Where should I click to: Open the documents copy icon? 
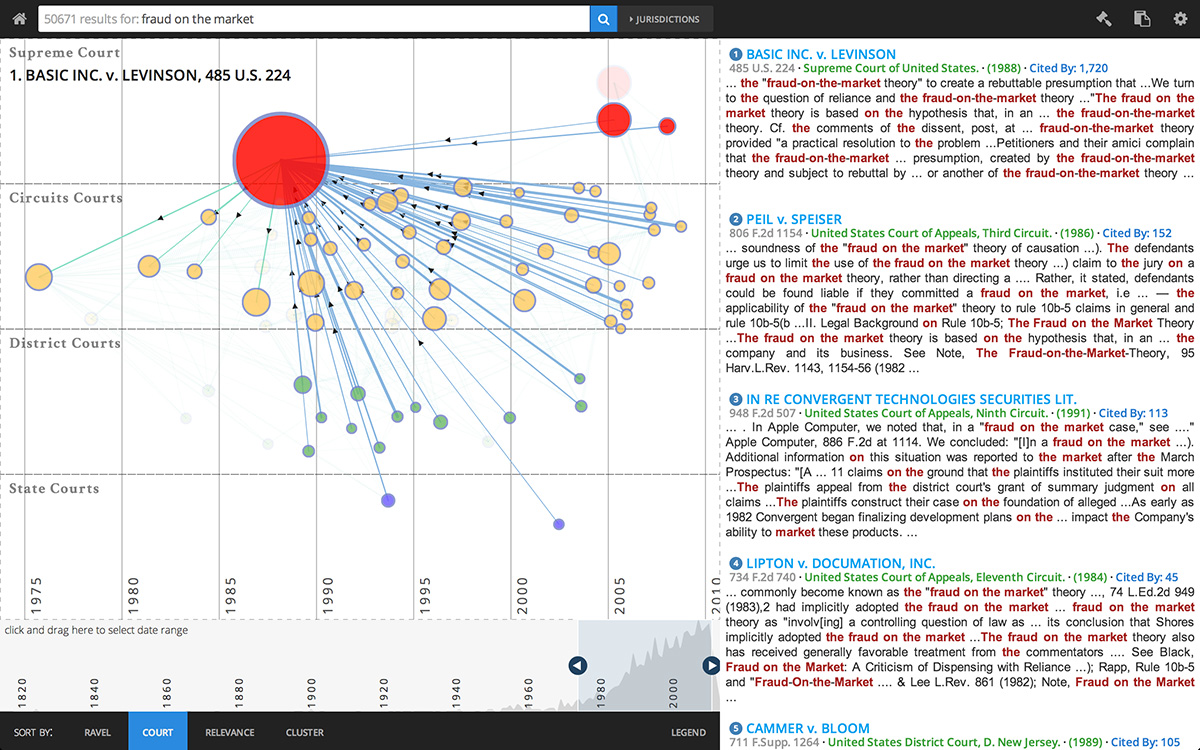click(1141, 18)
